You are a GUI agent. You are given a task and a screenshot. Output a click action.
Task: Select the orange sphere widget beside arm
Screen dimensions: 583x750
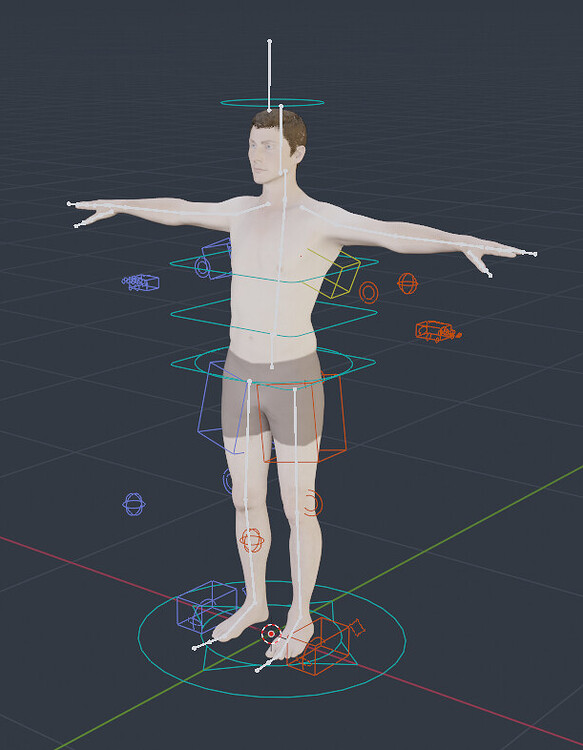pos(407,284)
